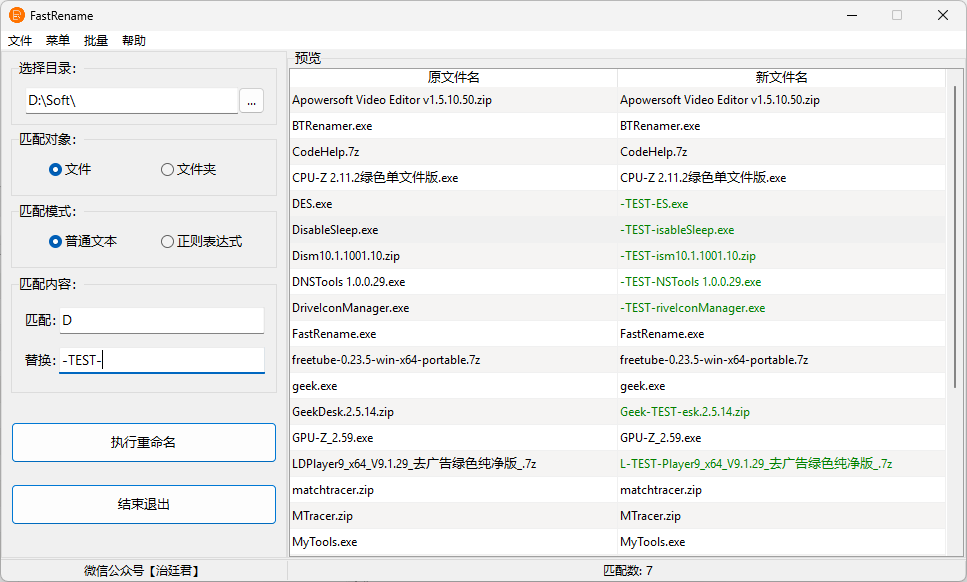Select the 文件 radio button
The image size is (967, 582).
(x=70, y=170)
